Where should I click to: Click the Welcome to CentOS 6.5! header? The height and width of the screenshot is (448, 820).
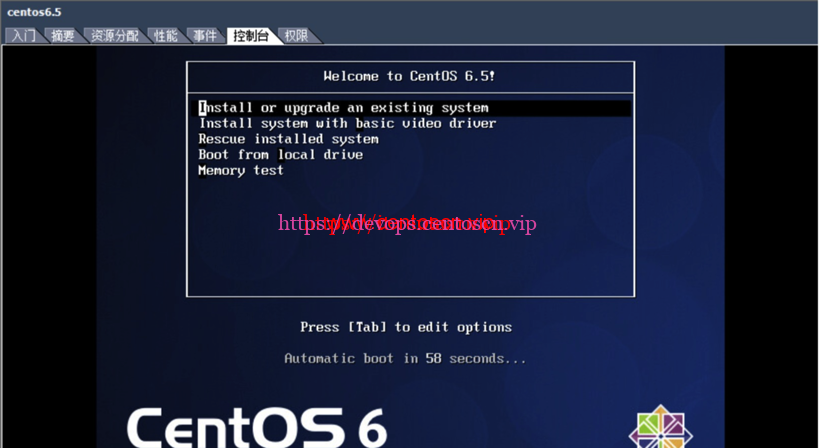tap(409, 76)
